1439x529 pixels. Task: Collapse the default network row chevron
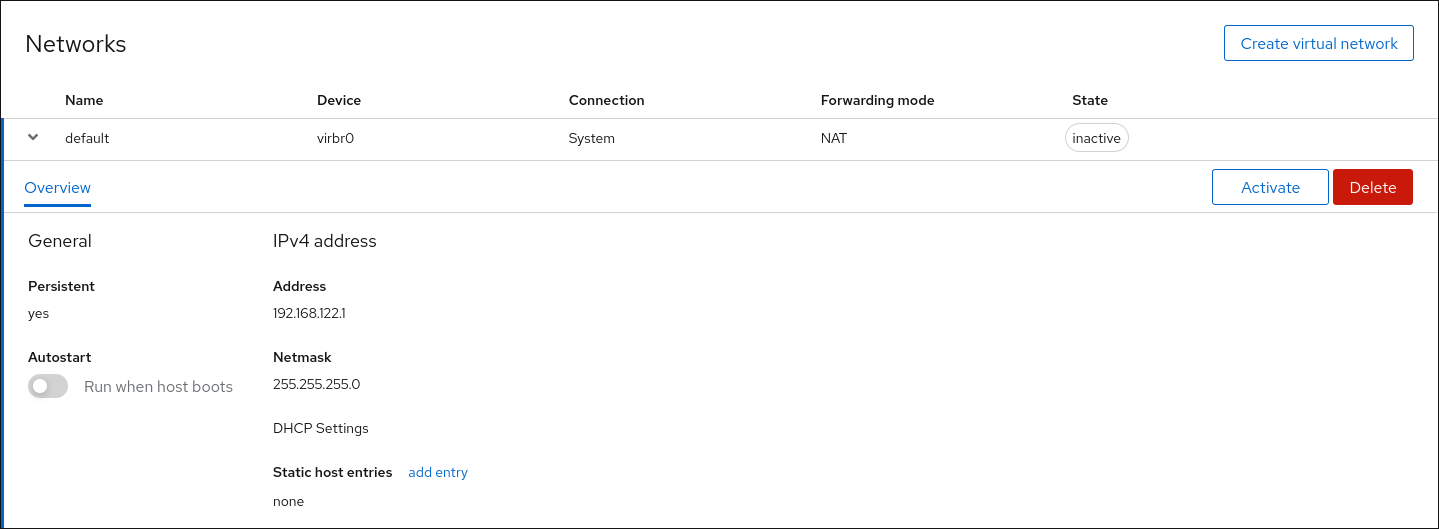tap(33, 138)
